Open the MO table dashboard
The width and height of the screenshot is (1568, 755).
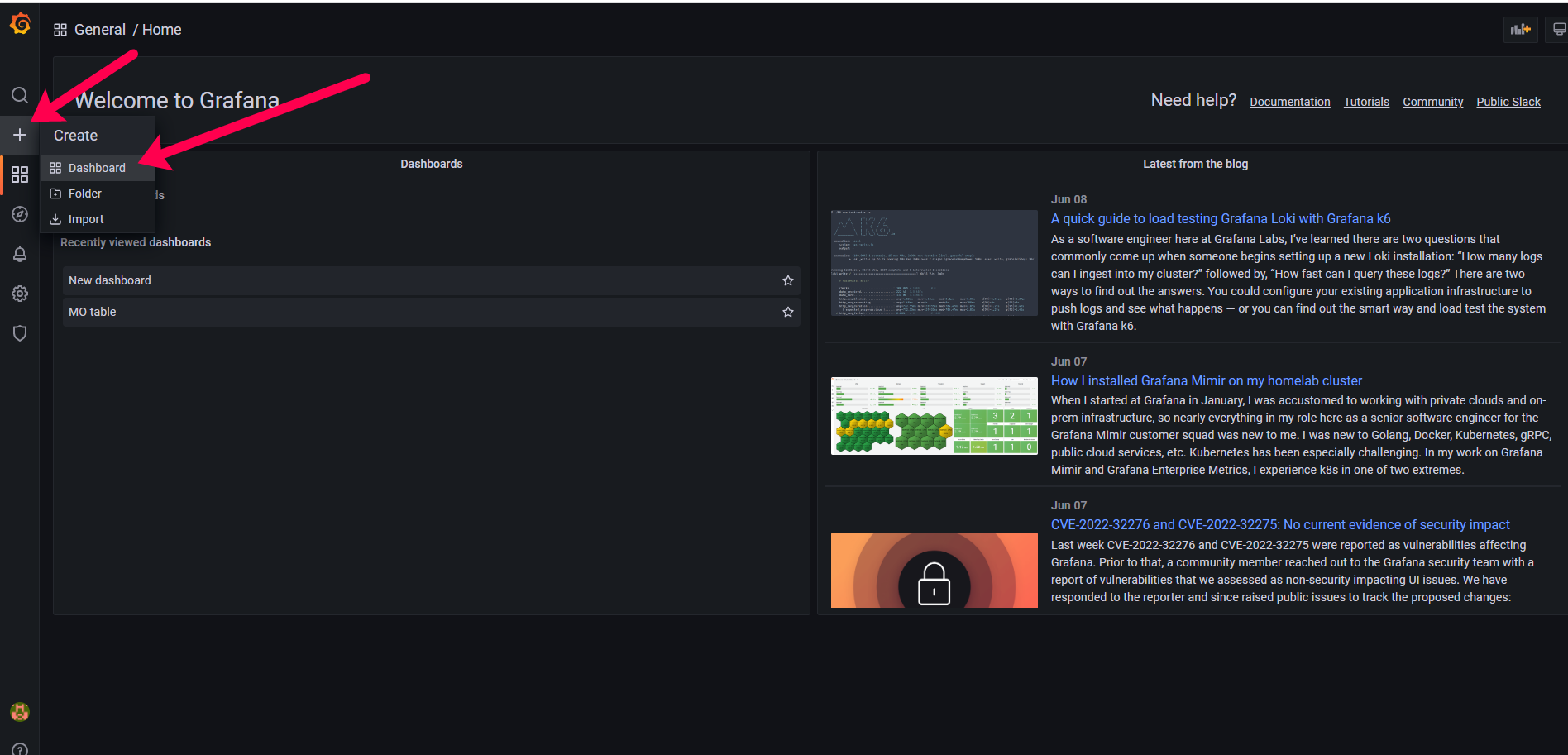click(x=93, y=312)
